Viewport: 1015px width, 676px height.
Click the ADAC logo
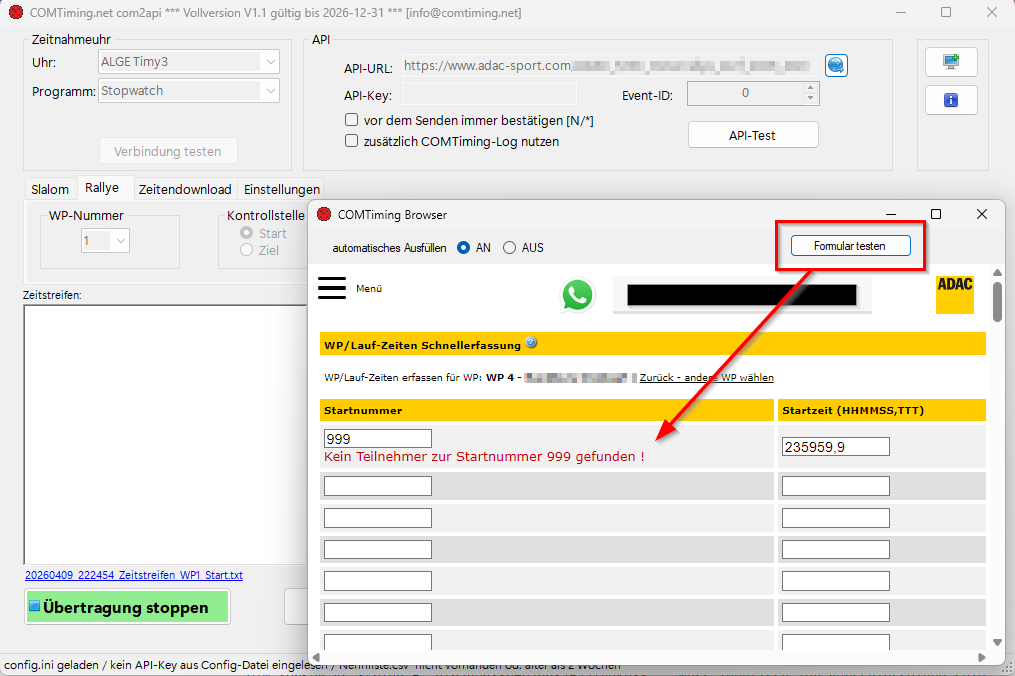pyautogui.click(x=954, y=294)
